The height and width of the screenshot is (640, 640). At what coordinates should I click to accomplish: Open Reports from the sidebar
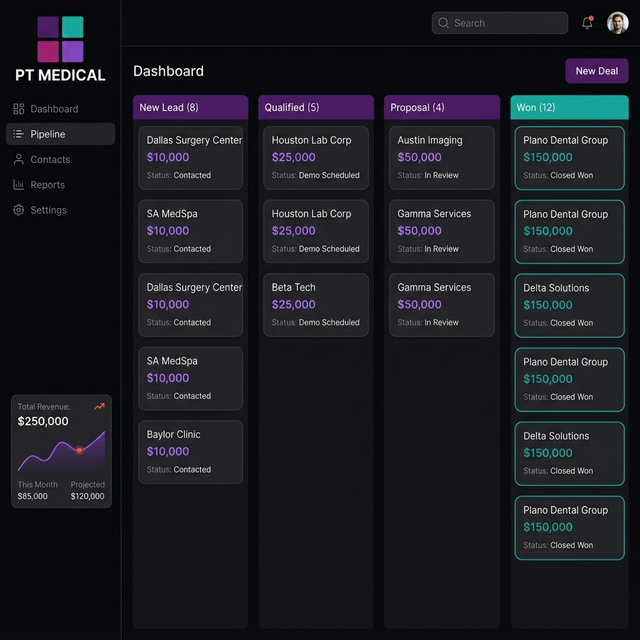point(60,184)
